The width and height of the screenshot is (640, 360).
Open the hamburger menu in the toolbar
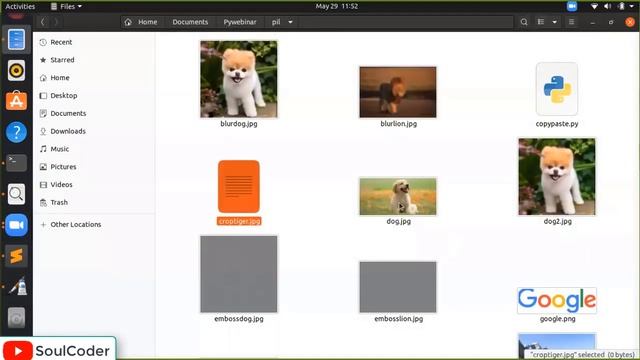click(x=571, y=22)
